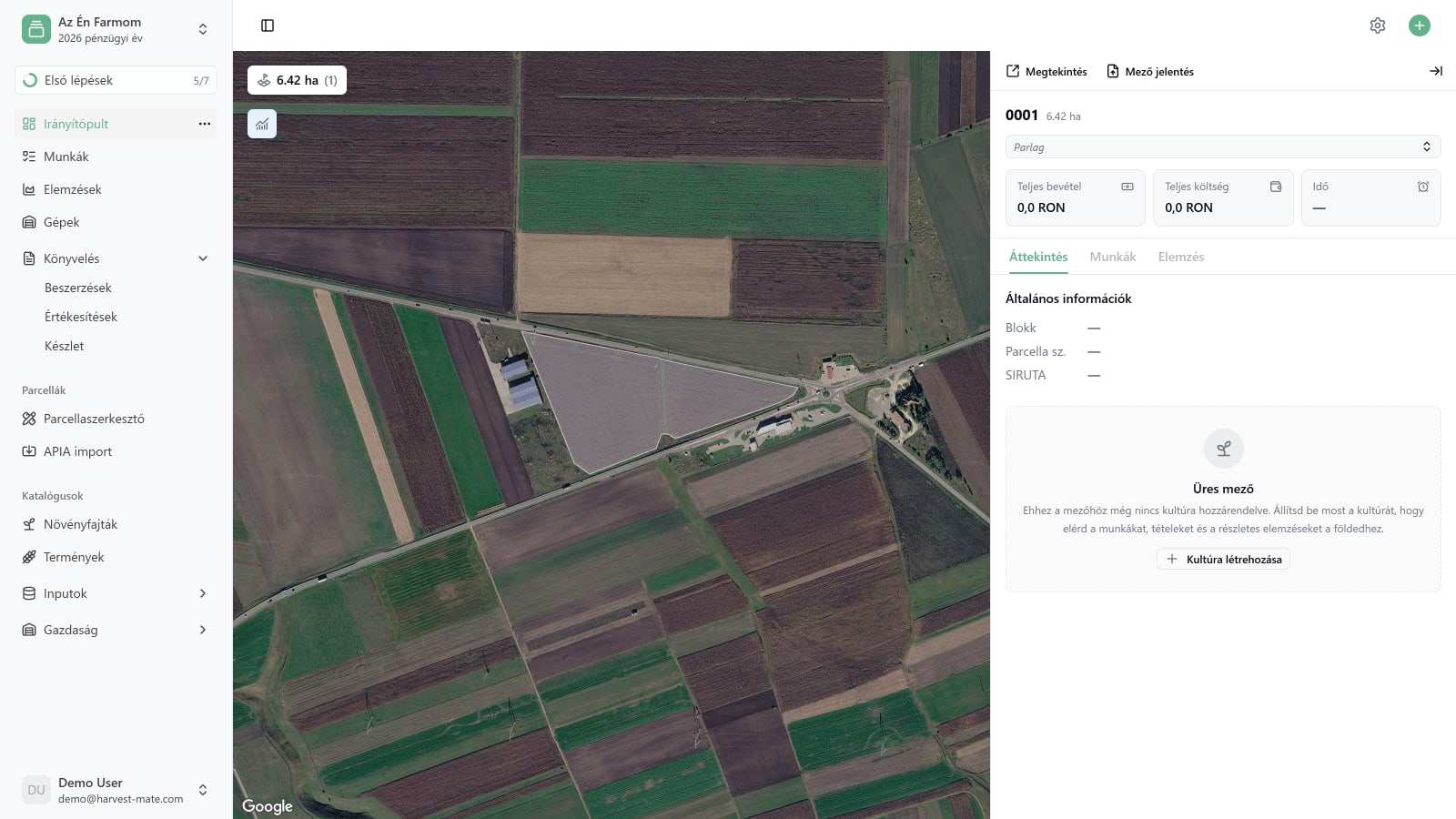
Task: Open Elemzések in the sidebar
Action: [x=116, y=189]
